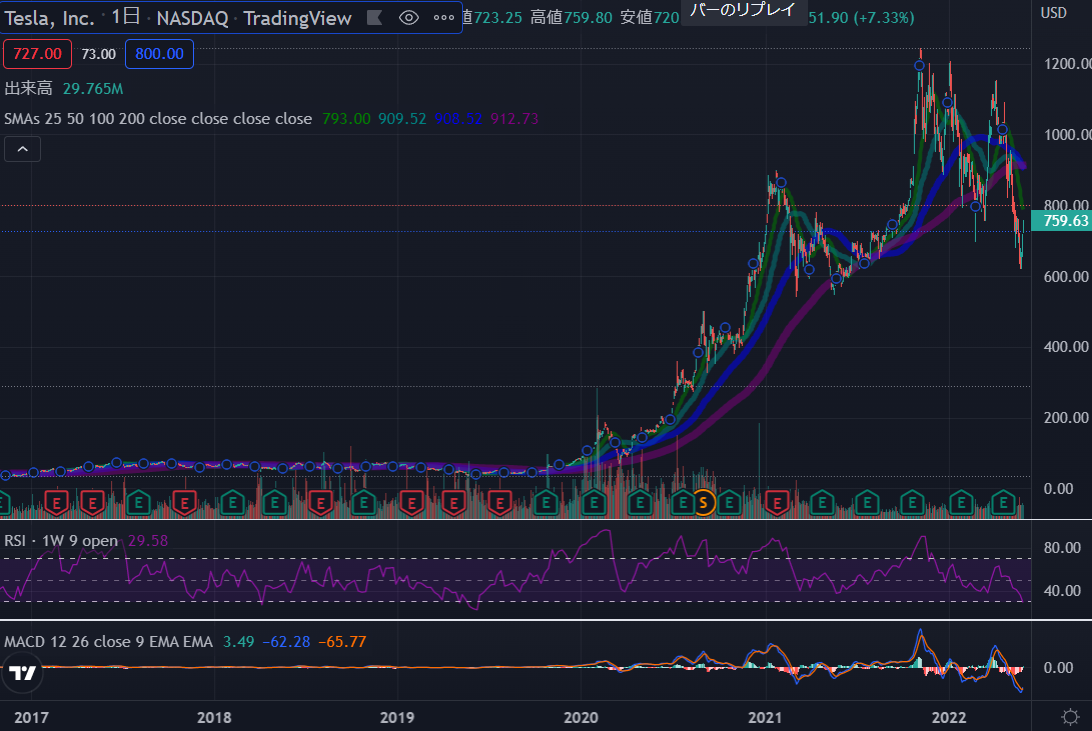Screen dimensions: 1092x731
Task: Click the MACD histogram value 3.49
Action: pos(238,641)
